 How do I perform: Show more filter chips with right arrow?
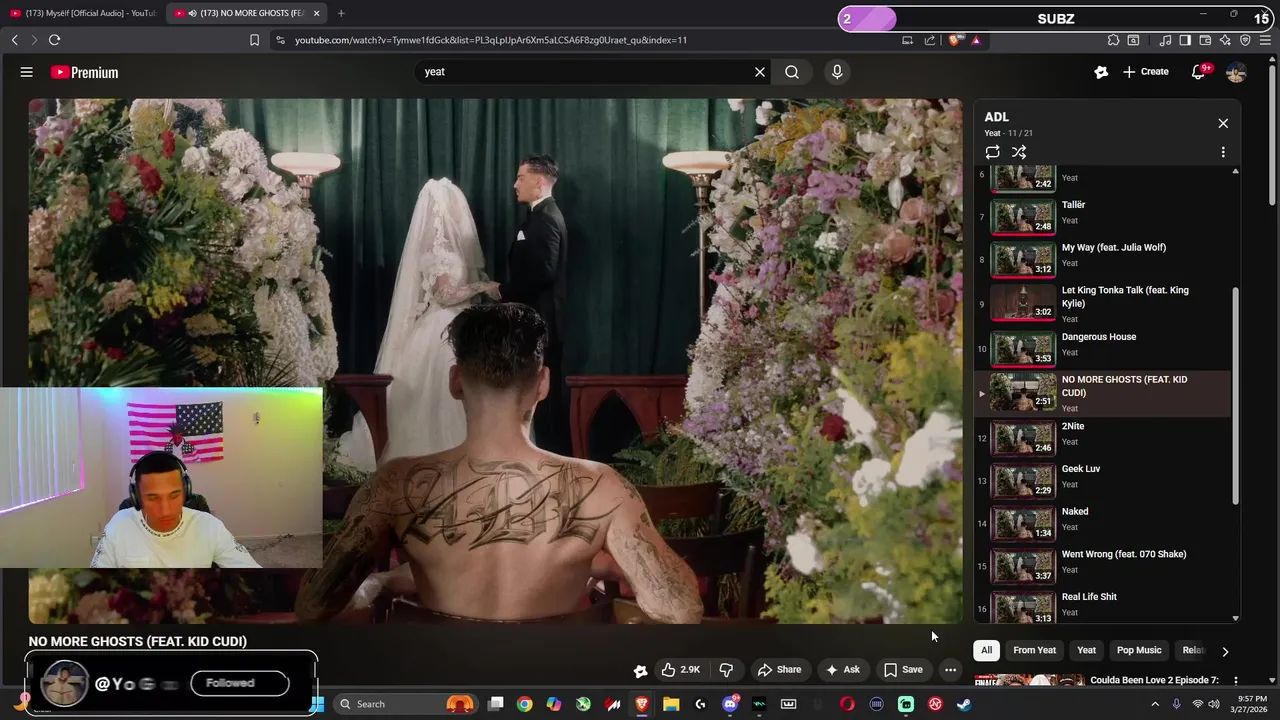click(x=1225, y=651)
